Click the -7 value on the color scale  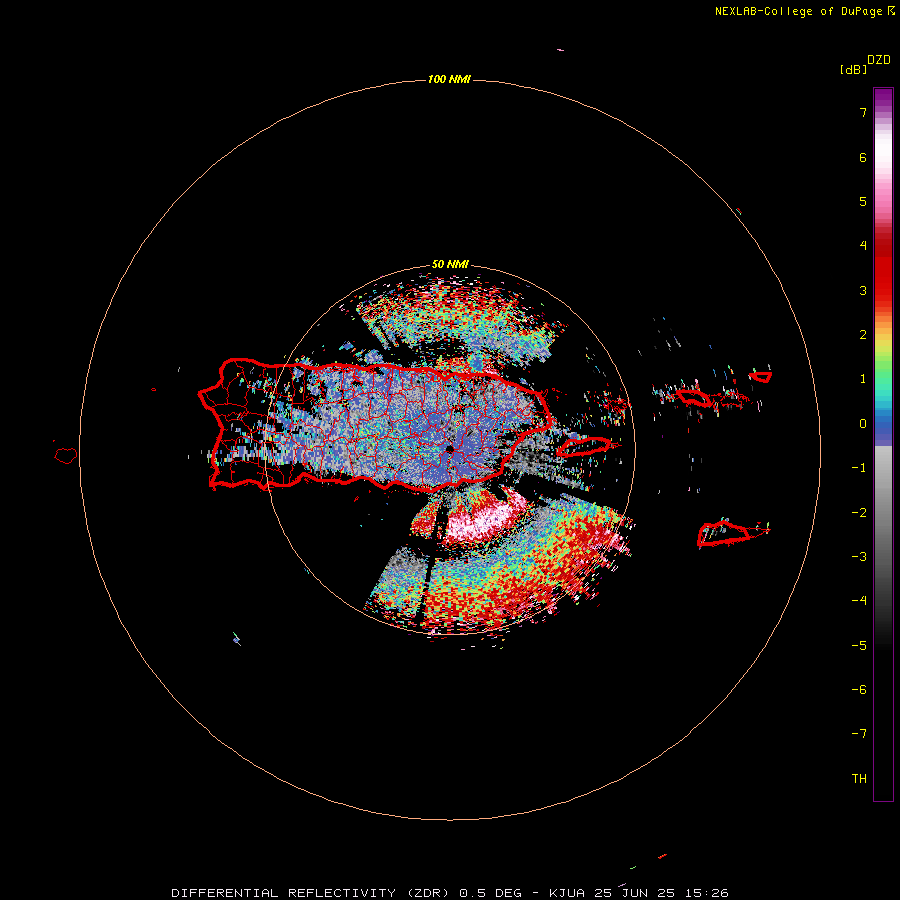point(859,734)
